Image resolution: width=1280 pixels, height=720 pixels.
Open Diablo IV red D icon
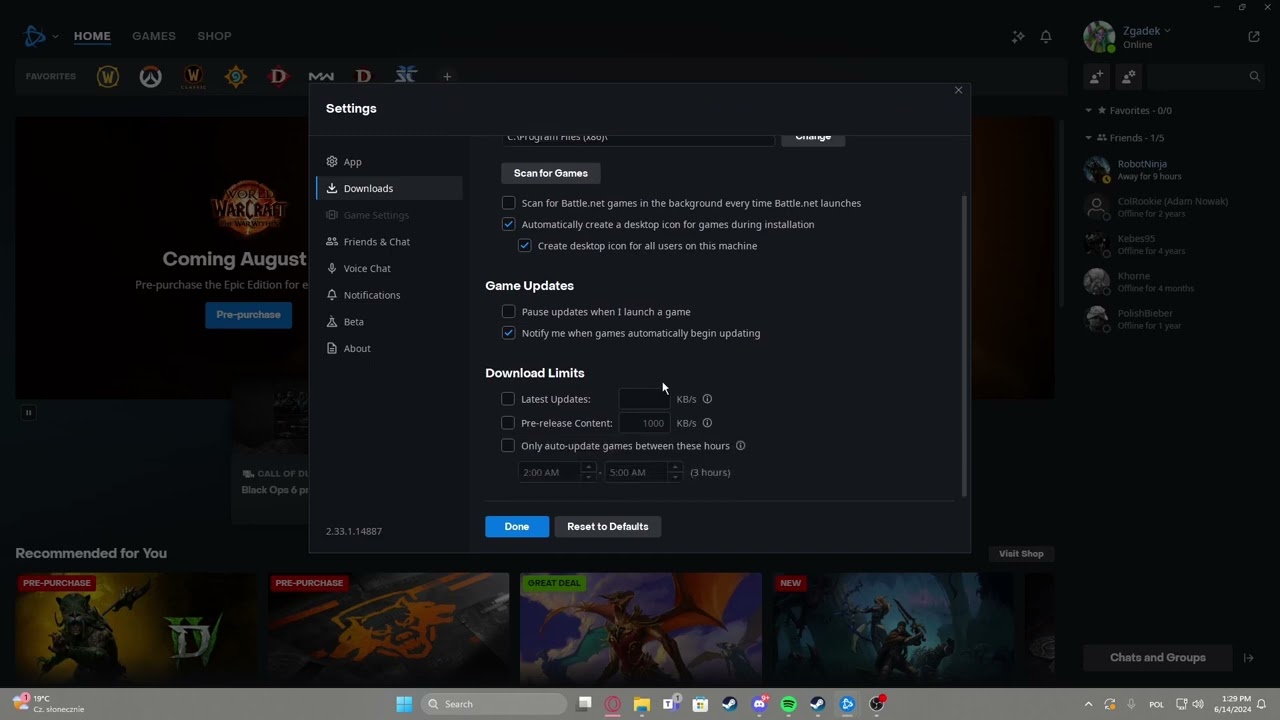click(x=279, y=76)
